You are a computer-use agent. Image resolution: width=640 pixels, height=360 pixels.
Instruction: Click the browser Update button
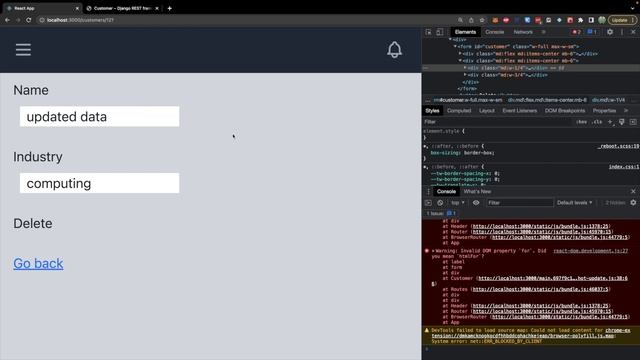622,20
